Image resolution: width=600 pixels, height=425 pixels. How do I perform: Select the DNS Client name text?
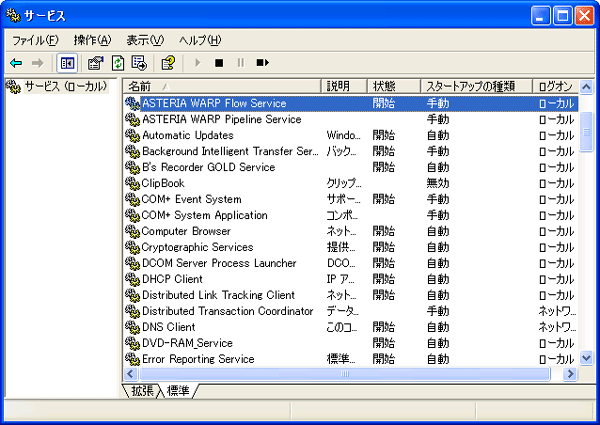tap(169, 327)
